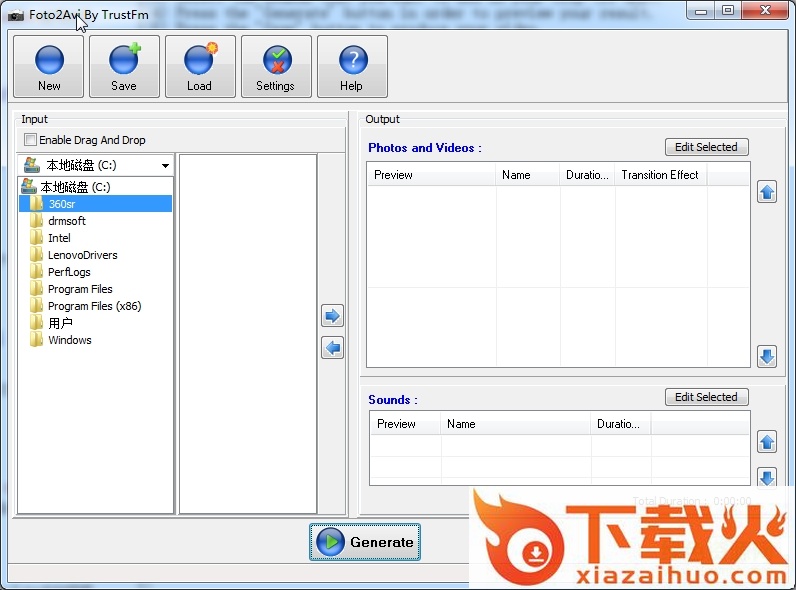The image size is (796, 590).
Task: Click the Preview column header in Sounds list
Action: 406,423
